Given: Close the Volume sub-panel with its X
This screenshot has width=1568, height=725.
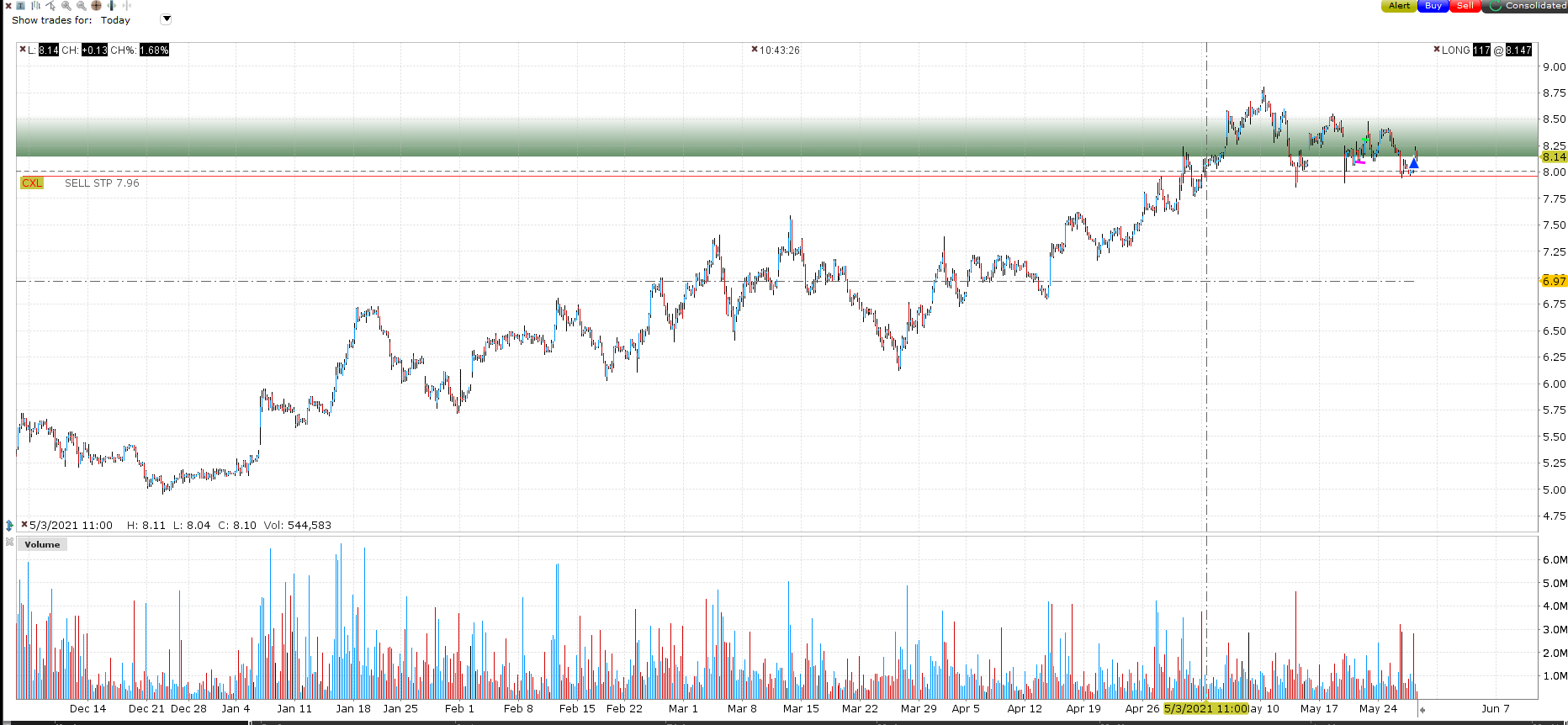Looking at the screenshot, I should 9,542.
